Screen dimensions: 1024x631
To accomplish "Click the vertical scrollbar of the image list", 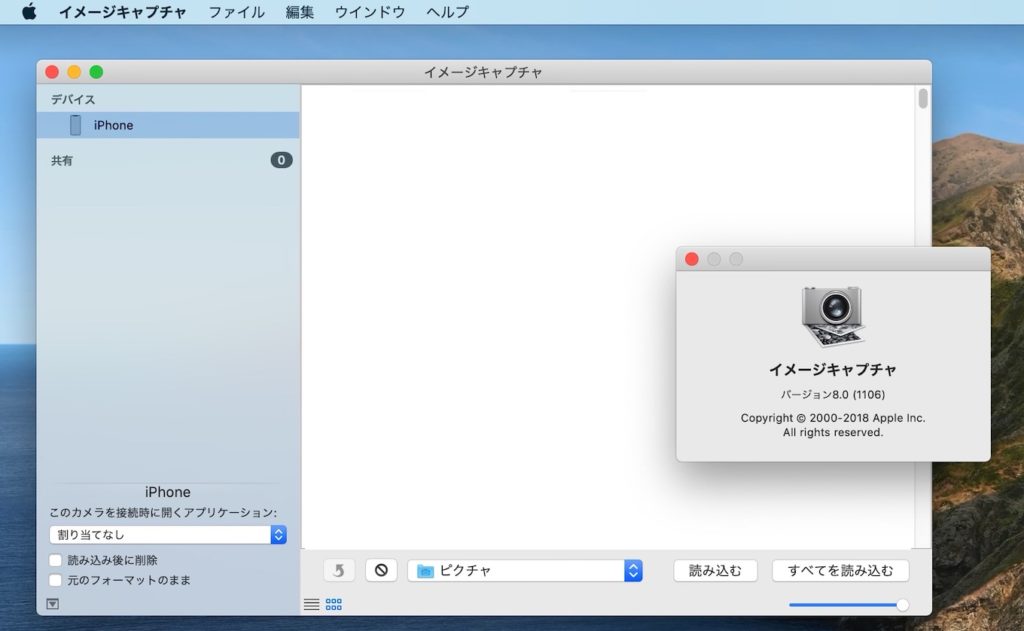I will tap(923, 99).
